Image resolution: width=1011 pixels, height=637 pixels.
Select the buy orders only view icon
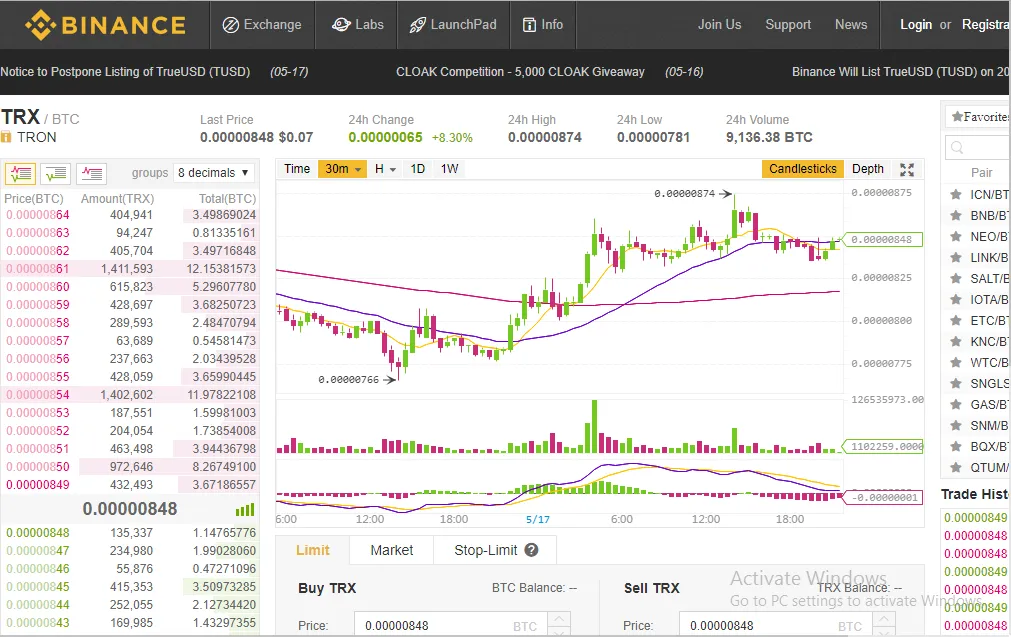(x=56, y=173)
